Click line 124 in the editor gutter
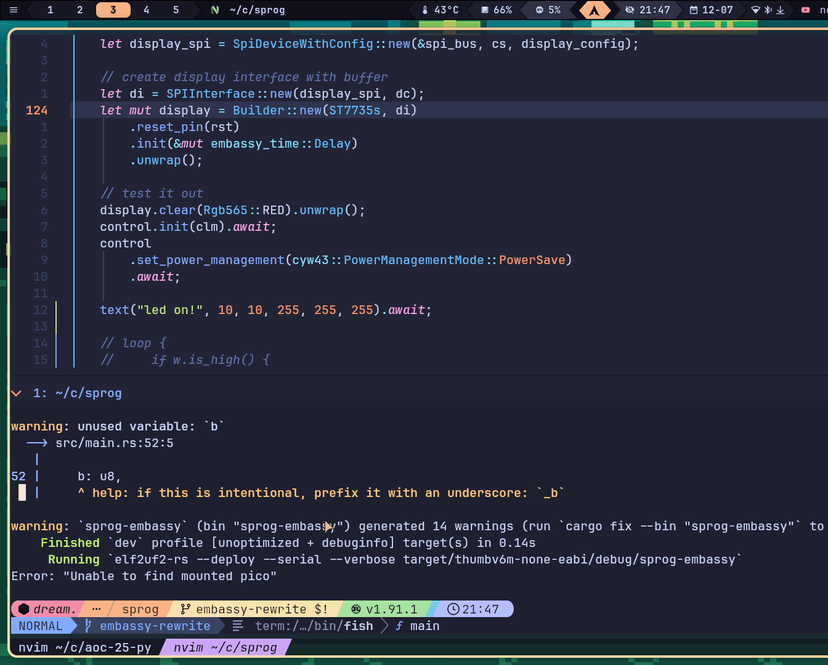The width and height of the screenshot is (828, 665). pos(36,110)
